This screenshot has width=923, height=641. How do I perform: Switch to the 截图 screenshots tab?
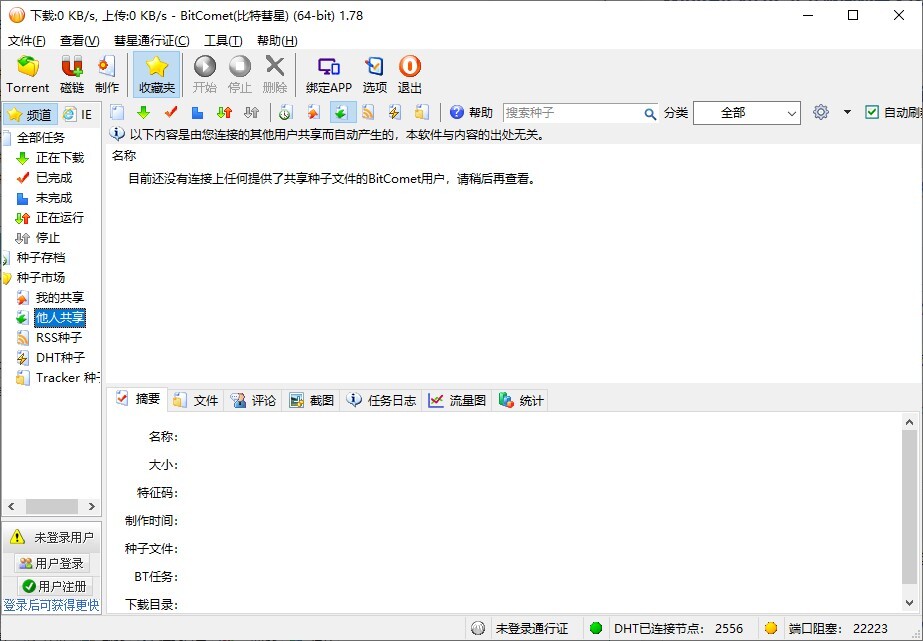(x=311, y=401)
